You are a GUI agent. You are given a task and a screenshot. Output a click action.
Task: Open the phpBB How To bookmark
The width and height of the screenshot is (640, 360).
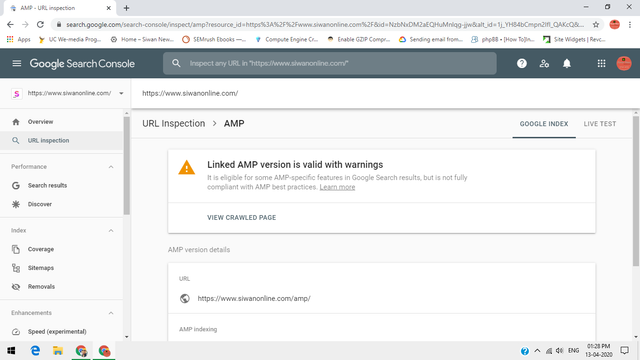coord(502,39)
